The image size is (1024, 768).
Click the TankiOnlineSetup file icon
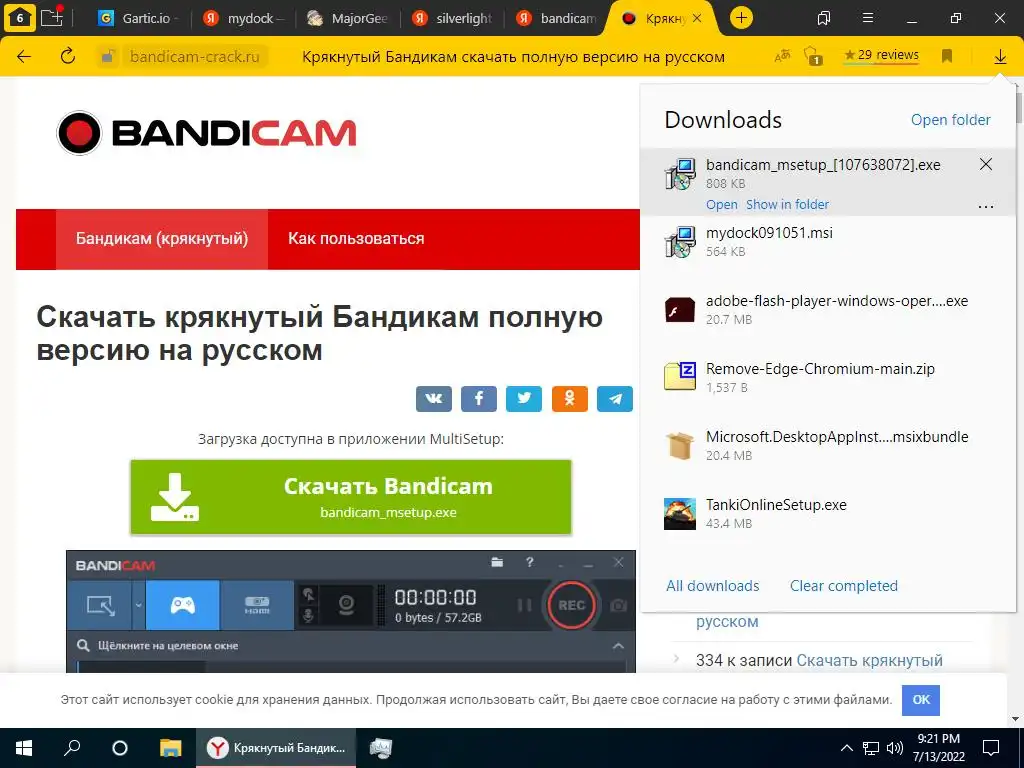pos(680,514)
